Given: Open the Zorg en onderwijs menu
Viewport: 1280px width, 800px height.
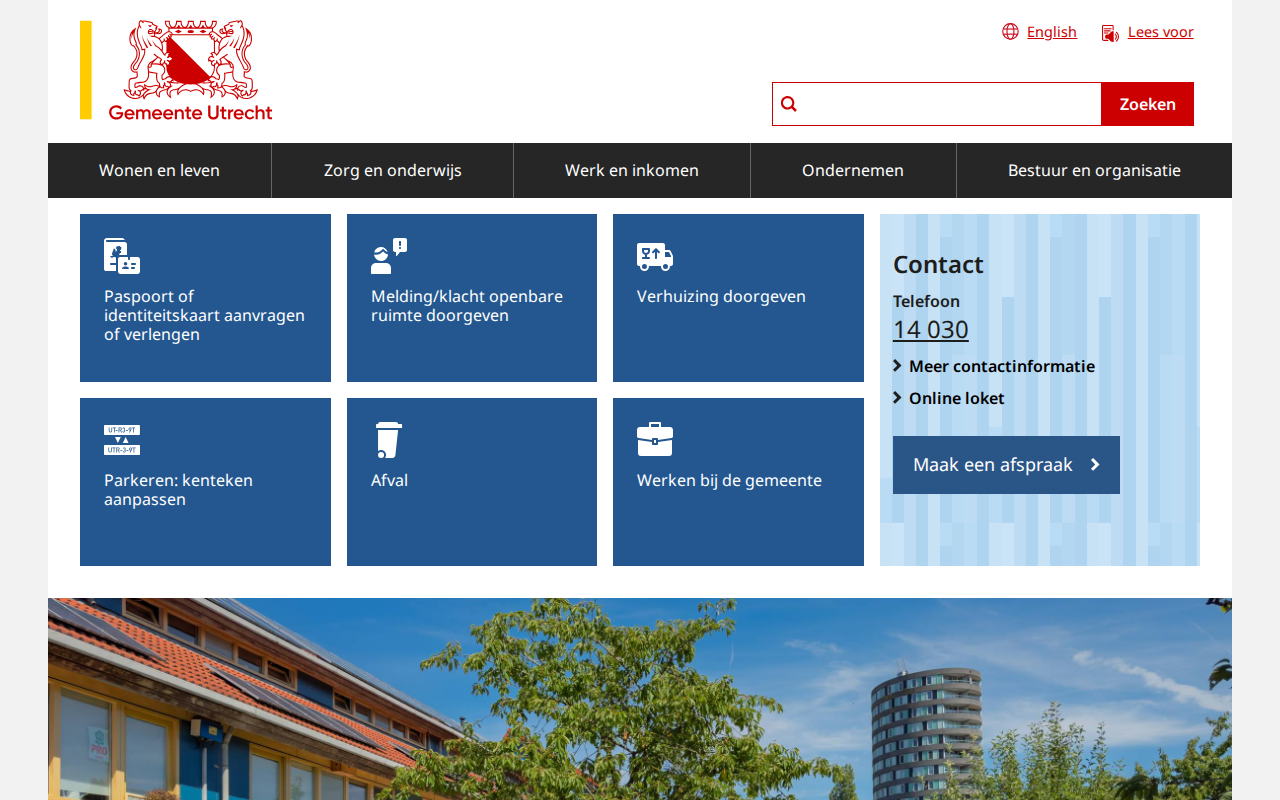Looking at the screenshot, I should [x=392, y=170].
